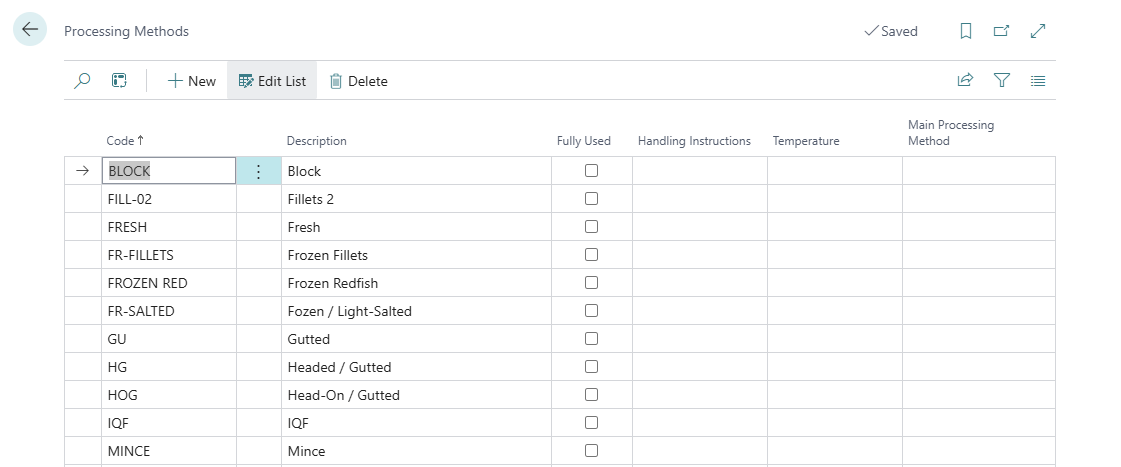
Task: Click the Head-On / Gutted description
Action: pos(416,395)
